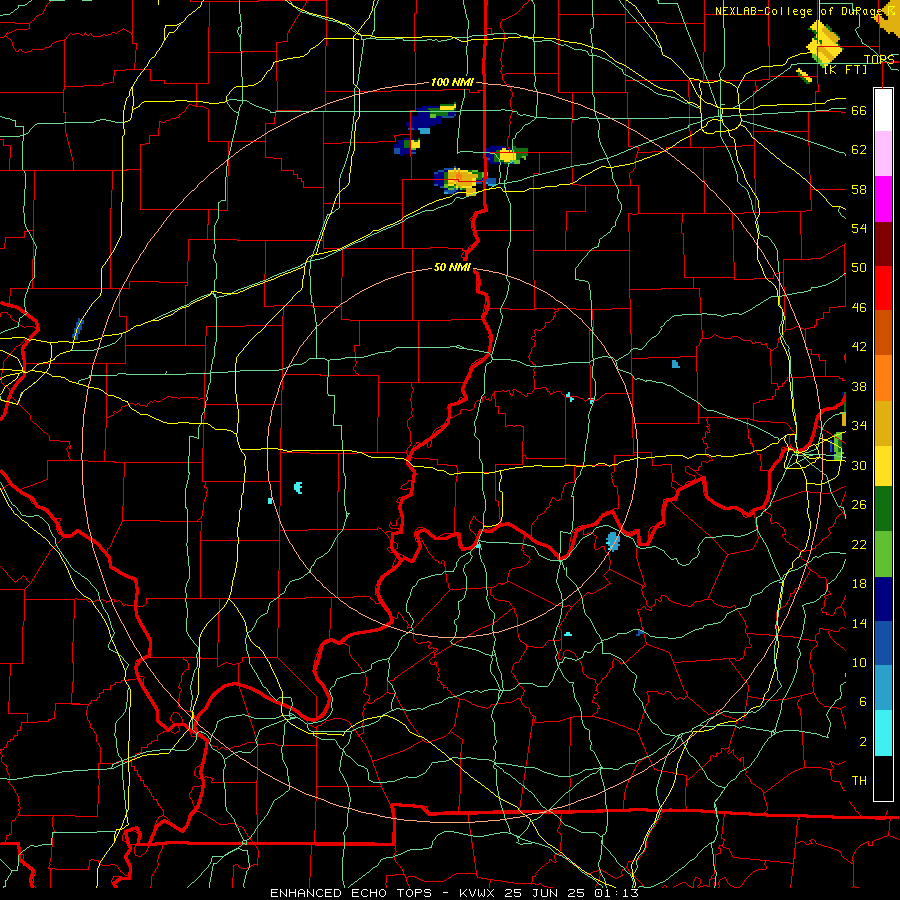The width and height of the screenshot is (900, 900).
Task: Click the "NEXLAB-College of DuPage" text
Action: coord(797,11)
